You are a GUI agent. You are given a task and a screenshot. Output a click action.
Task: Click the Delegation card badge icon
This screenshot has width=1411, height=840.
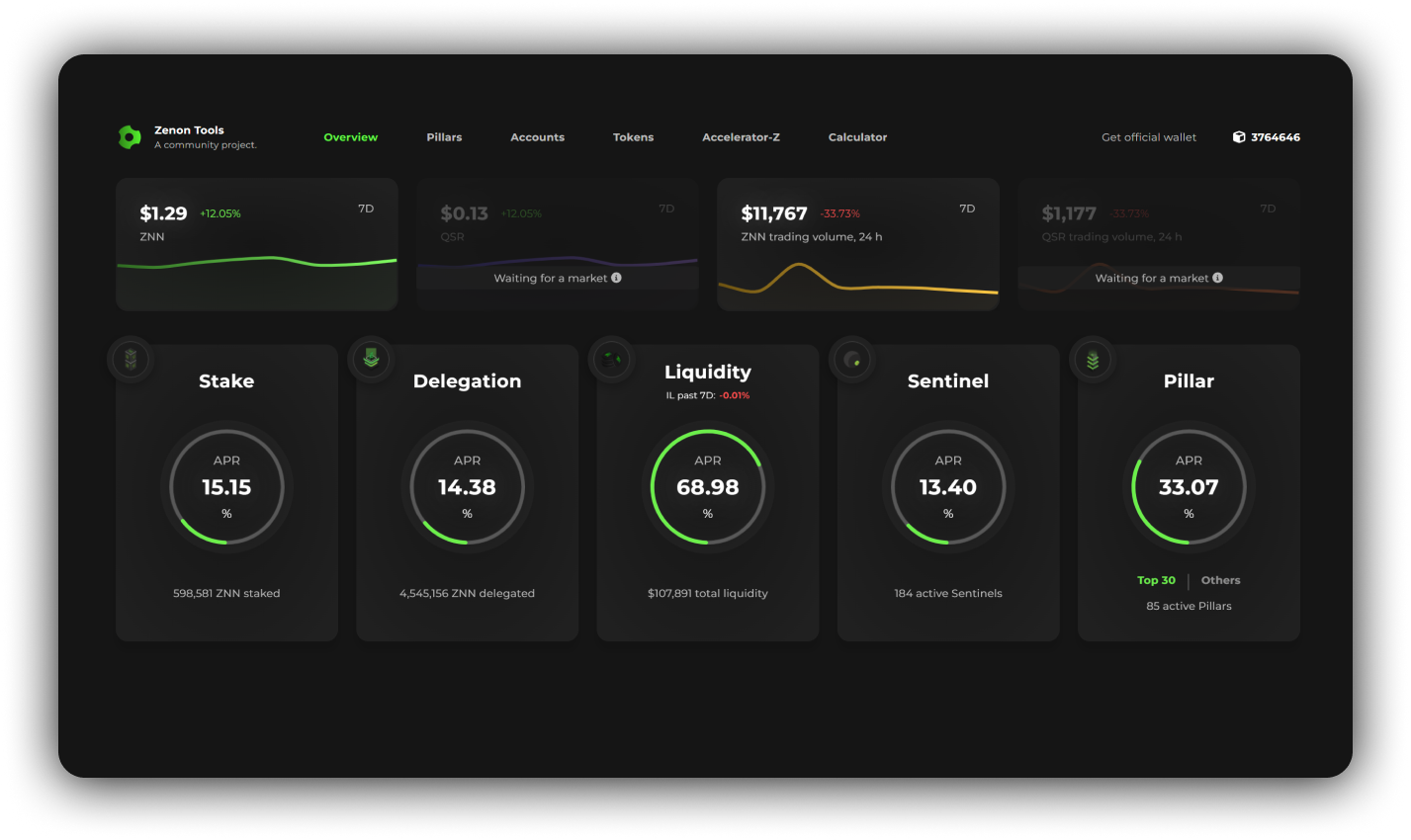click(371, 360)
